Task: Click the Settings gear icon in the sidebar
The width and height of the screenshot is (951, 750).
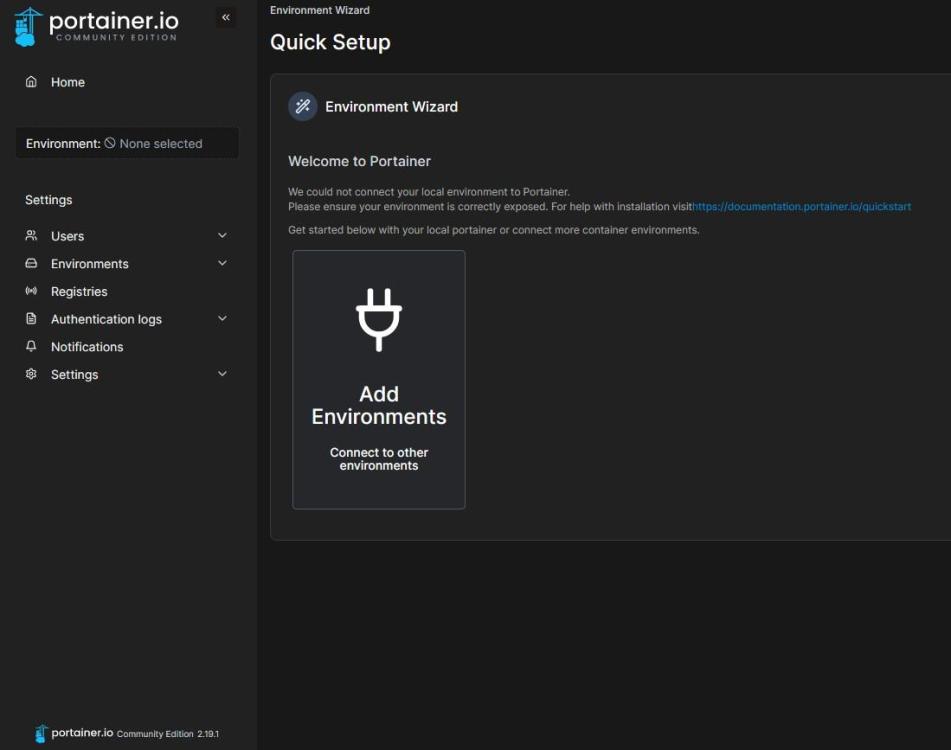Action: tap(31, 374)
